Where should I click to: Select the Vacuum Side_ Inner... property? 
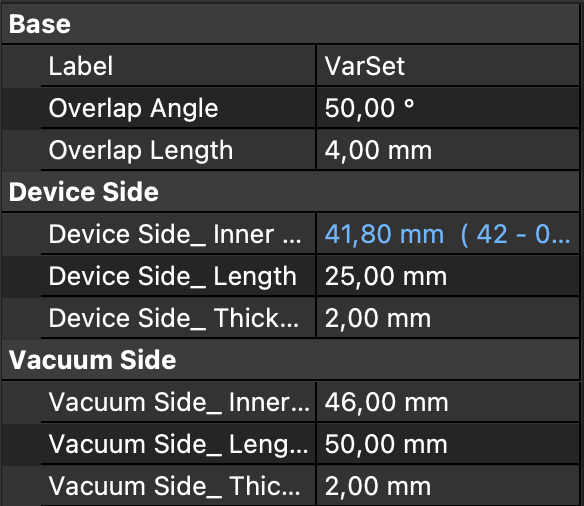point(179,402)
